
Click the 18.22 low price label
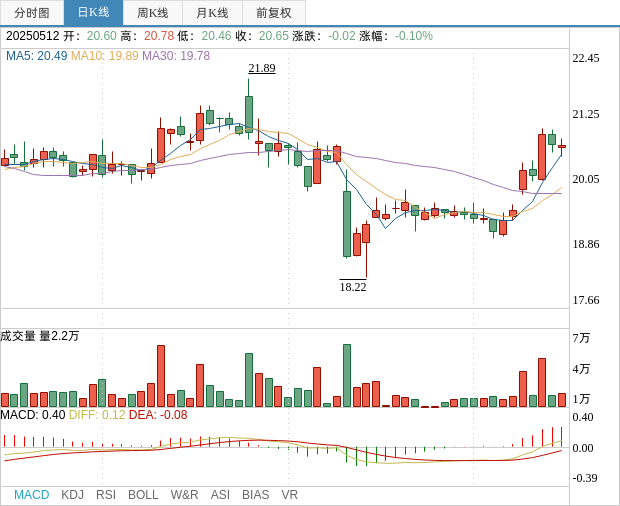353,287
